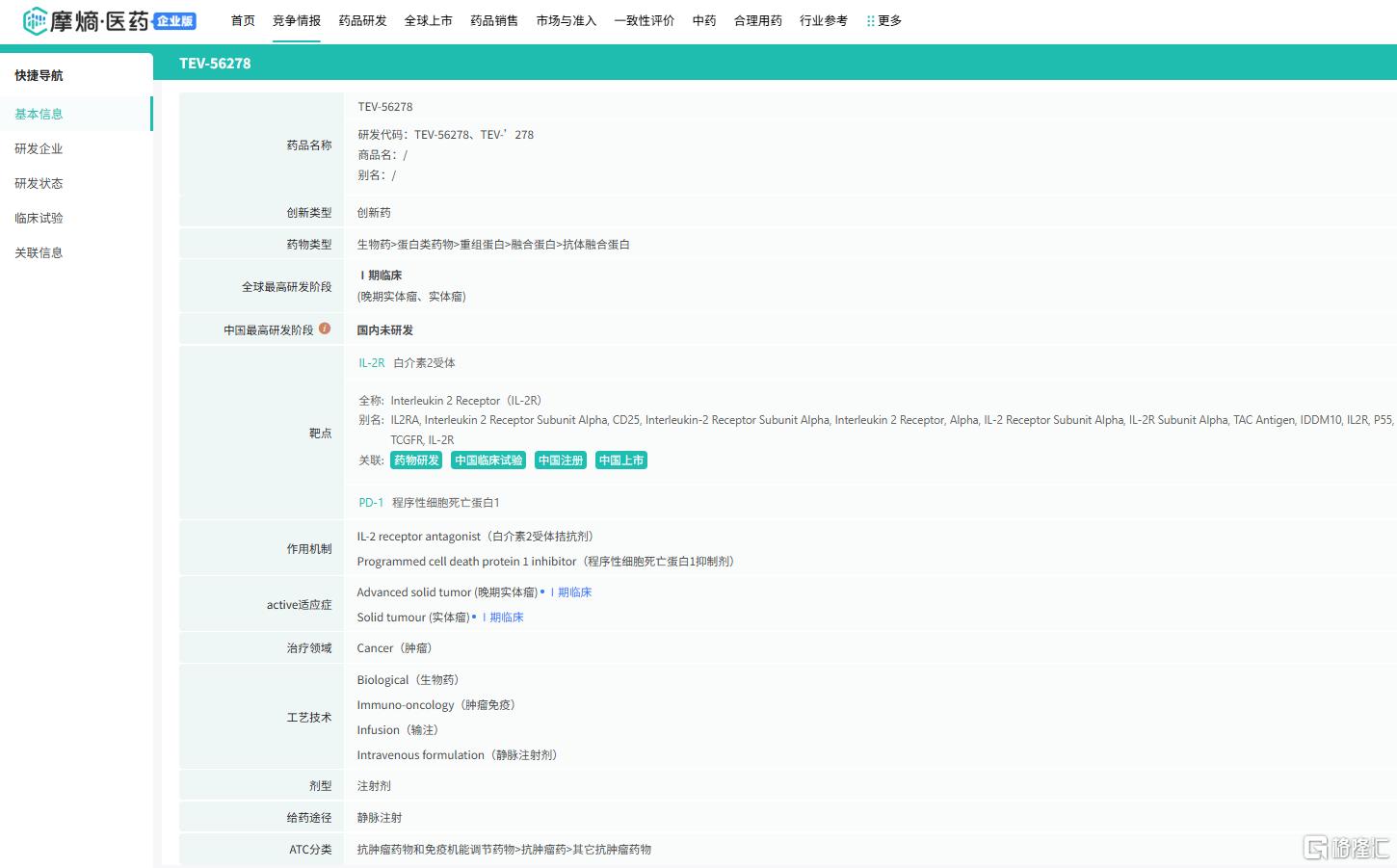Open 药品研发 menu
1397x868 pixels.
click(362, 20)
